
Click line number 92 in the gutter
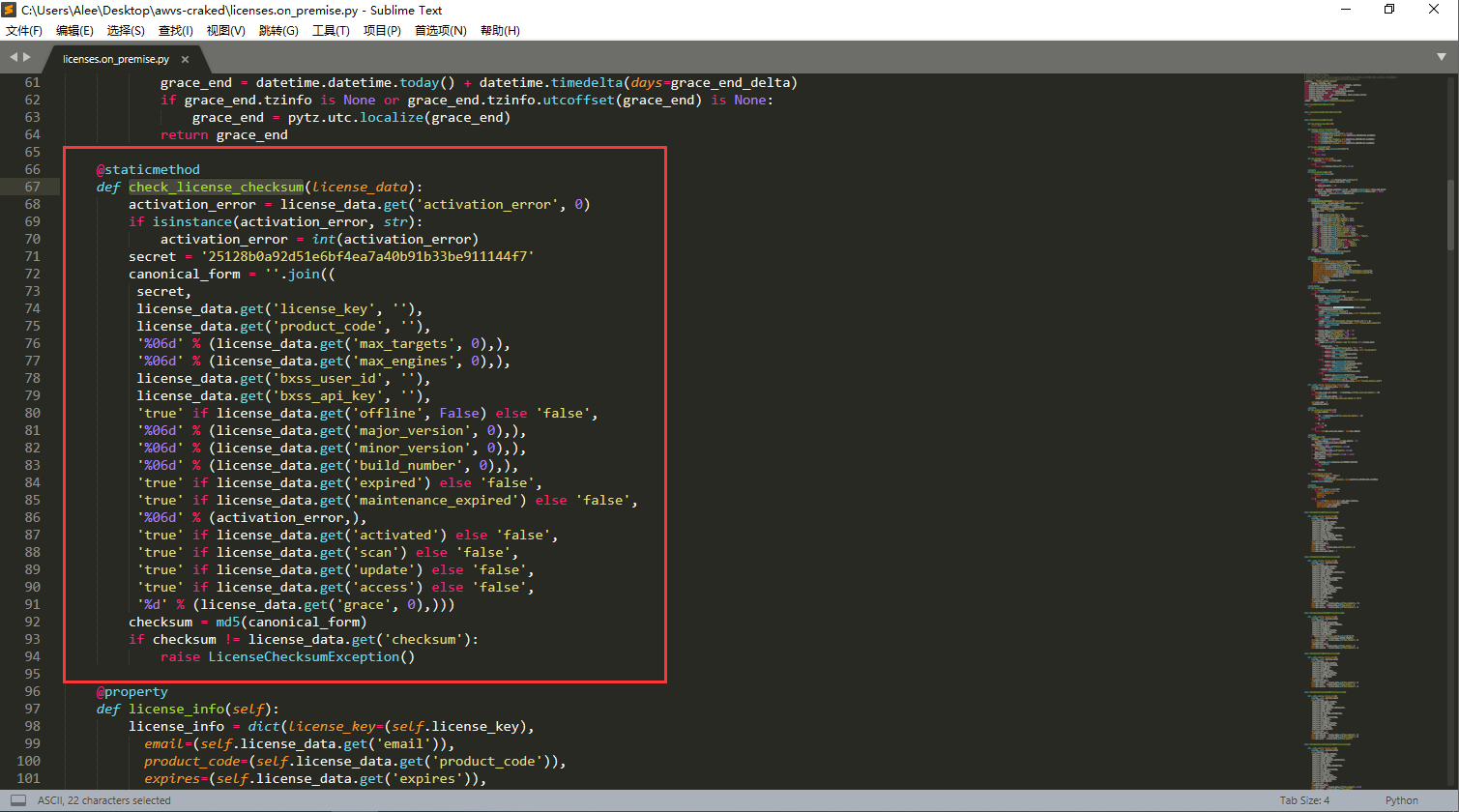click(33, 622)
